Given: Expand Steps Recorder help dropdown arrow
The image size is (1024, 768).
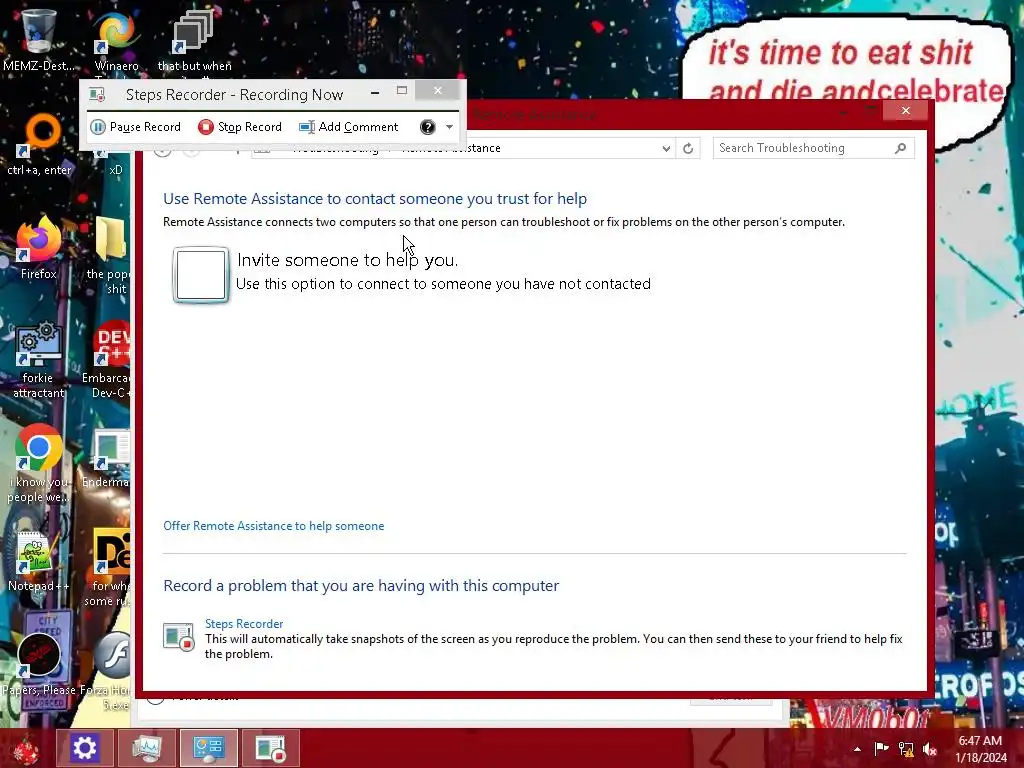Looking at the screenshot, I should pyautogui.click(x=449, y=127).
